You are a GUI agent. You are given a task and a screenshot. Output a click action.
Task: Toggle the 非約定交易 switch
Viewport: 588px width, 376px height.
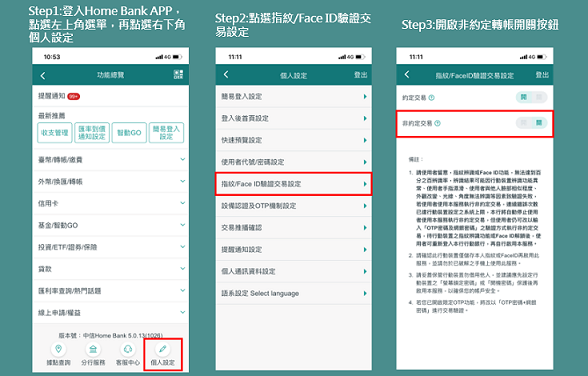[x=531, y=123]
